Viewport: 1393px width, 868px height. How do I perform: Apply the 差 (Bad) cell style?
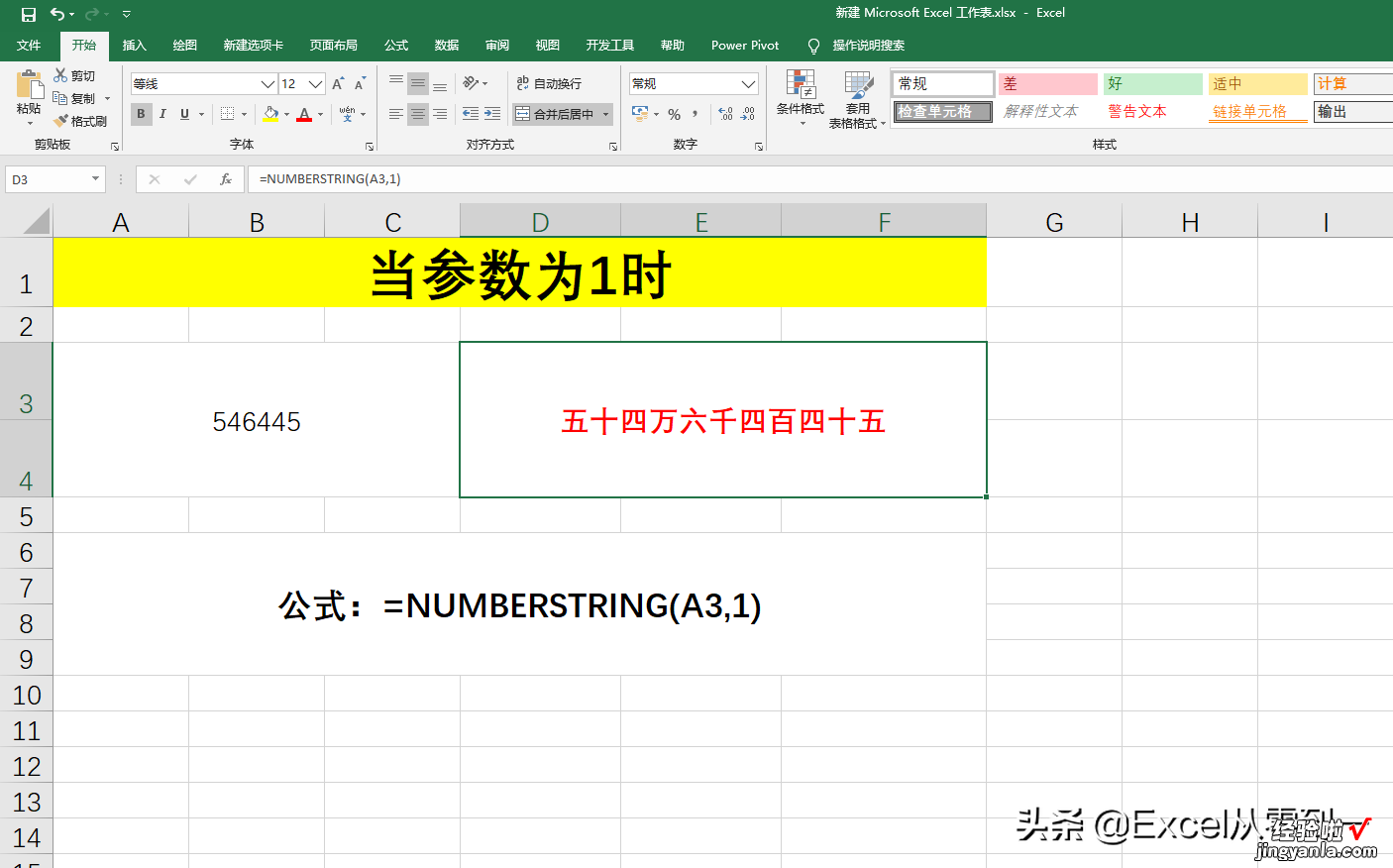click(1048, 84)
